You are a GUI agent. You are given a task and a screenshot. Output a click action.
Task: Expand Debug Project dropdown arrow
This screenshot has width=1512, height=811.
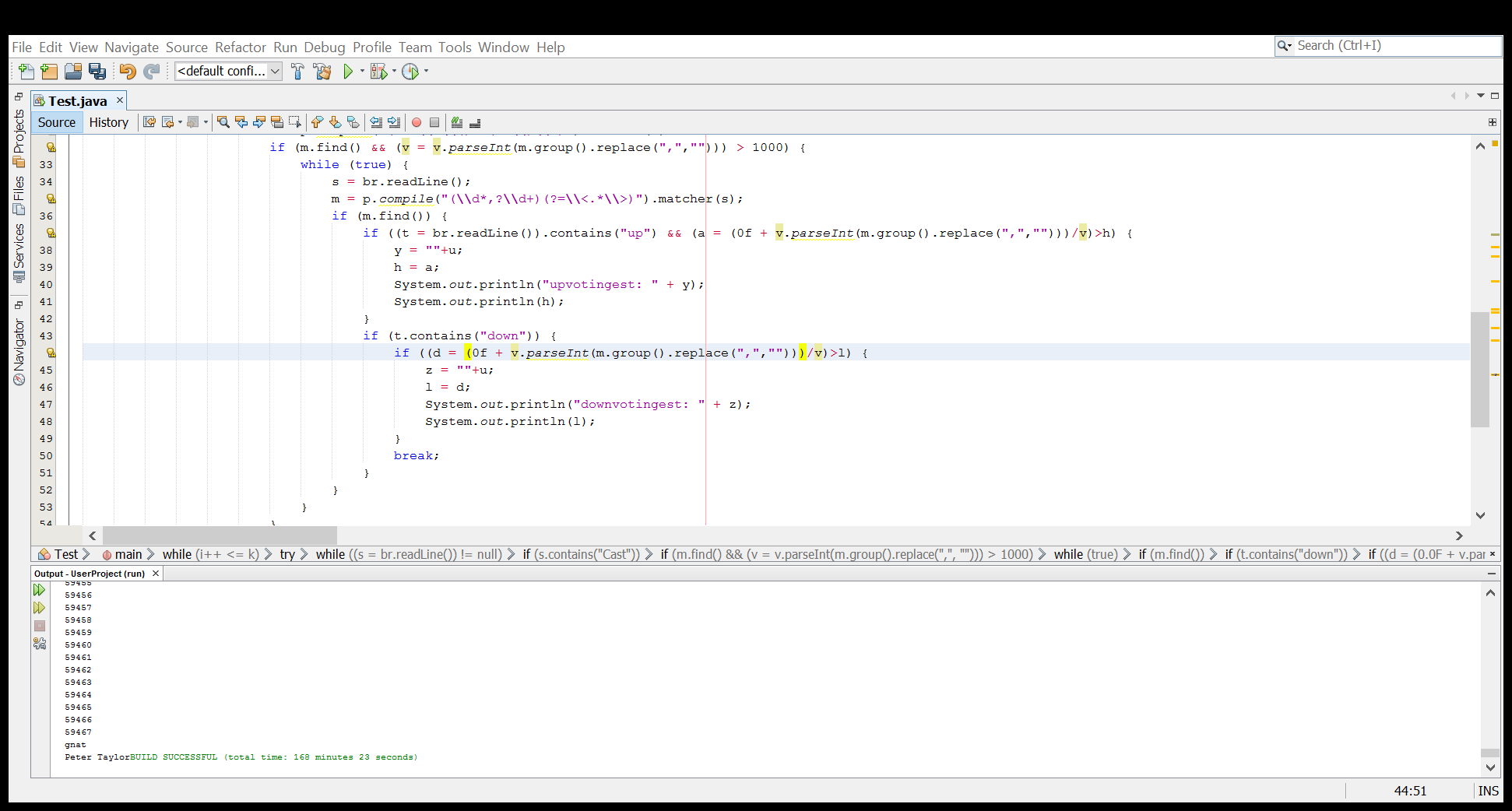pos(394,72)
